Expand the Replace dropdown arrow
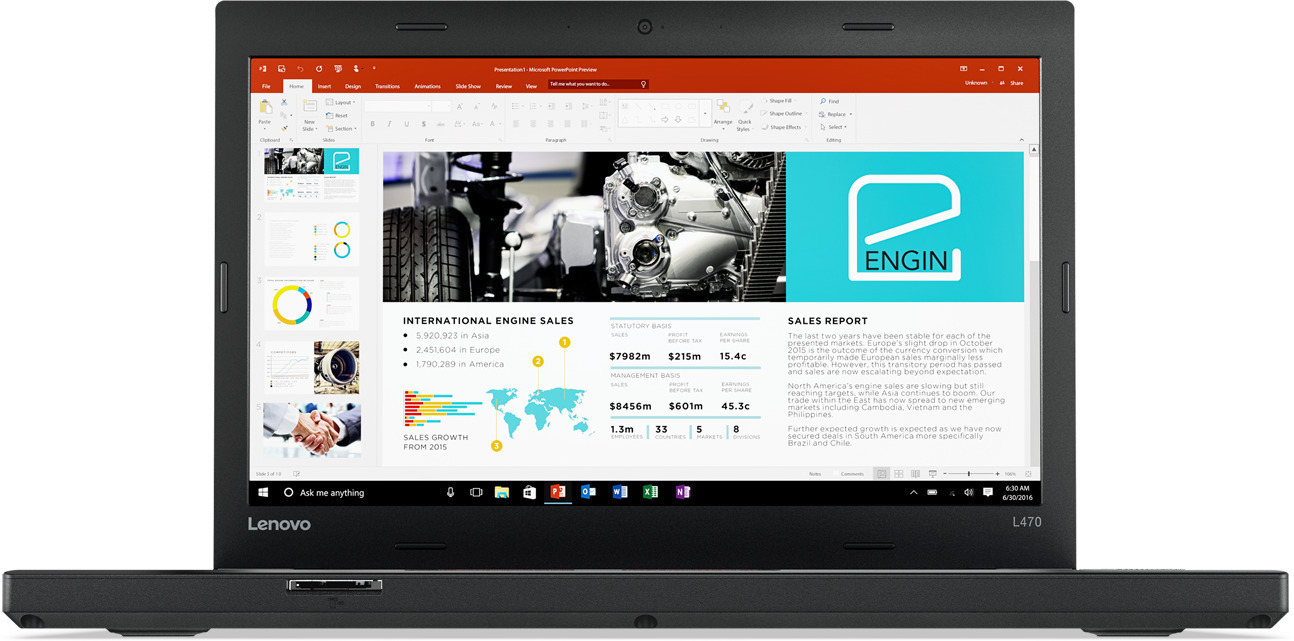This screenshot has width=1294, height=641. pos(851,114)
